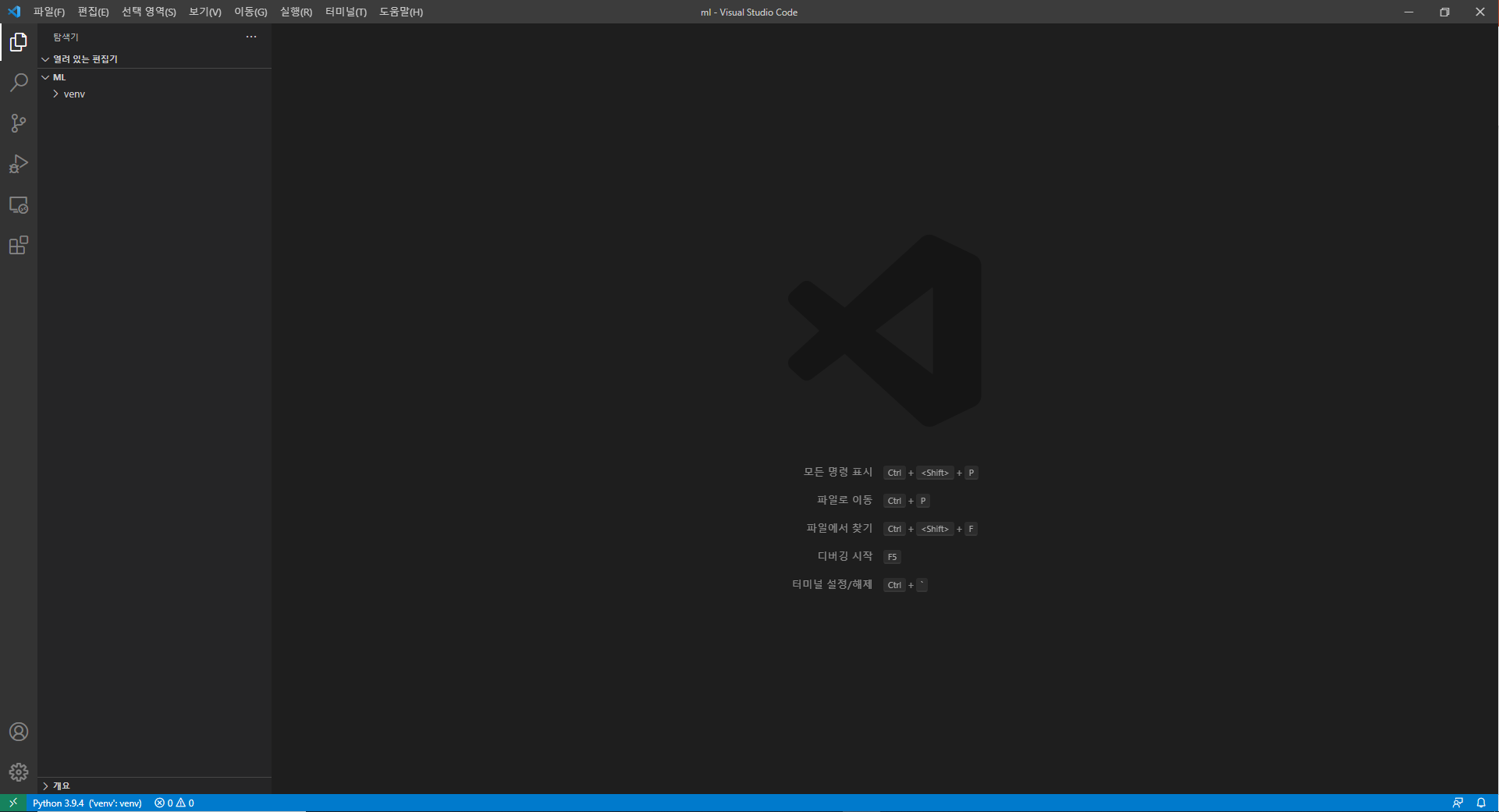This screenshot has height=812, width=1499.
Task: Expand the venv folder
Action: [155, 94]
